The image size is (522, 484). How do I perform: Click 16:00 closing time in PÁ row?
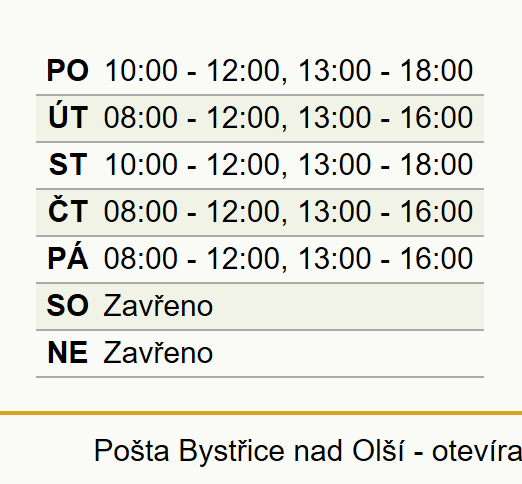(436, 258)
